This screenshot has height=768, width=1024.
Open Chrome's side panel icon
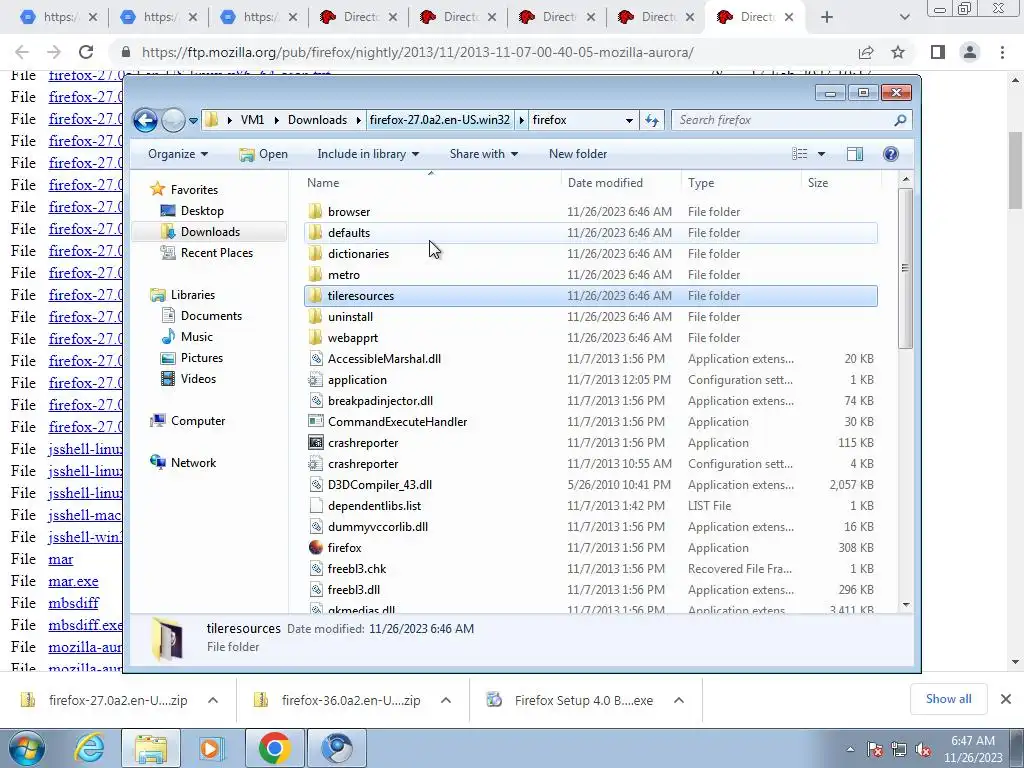tap(938, 52)
